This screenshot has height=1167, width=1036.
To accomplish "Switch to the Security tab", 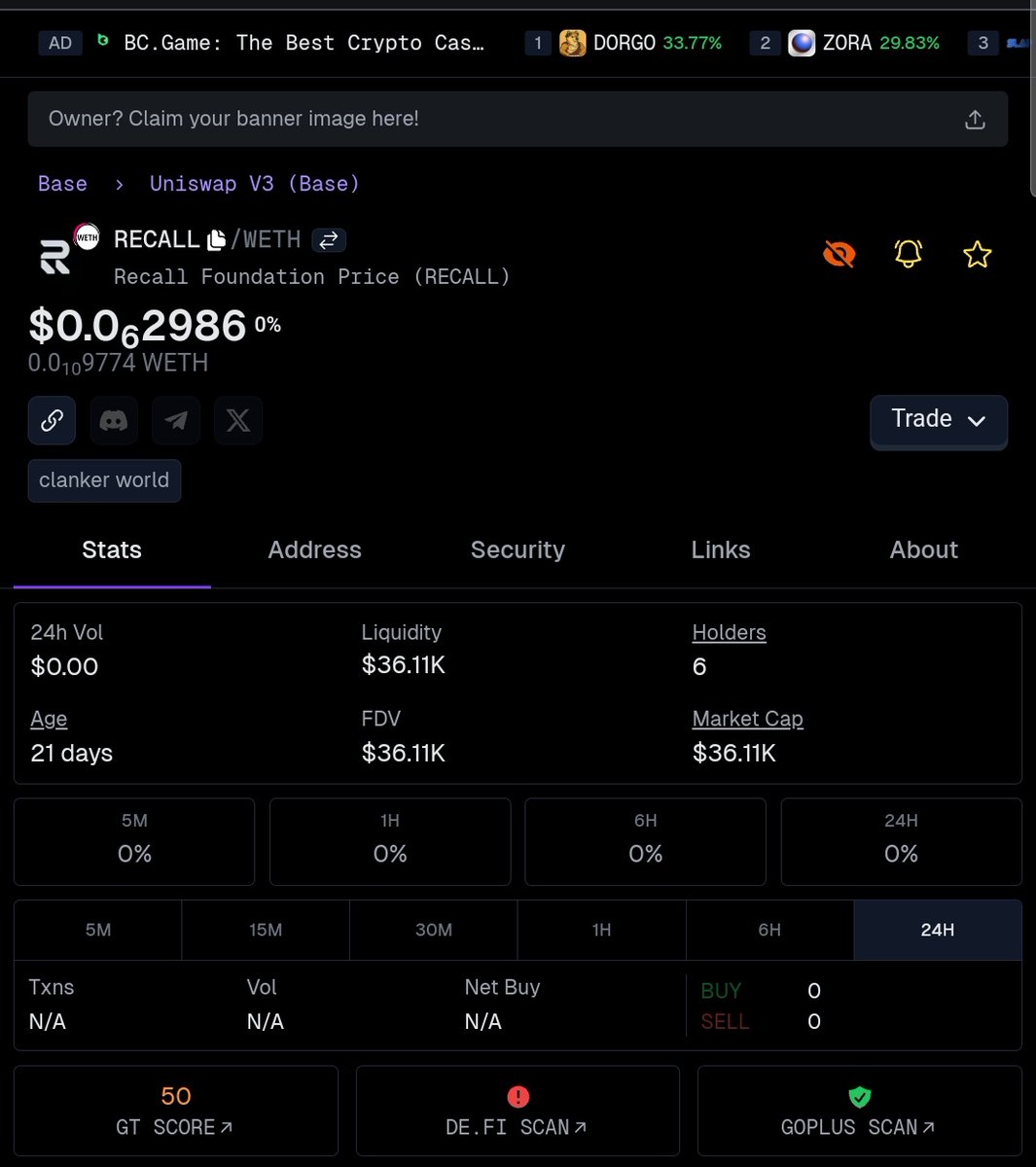I will [518, 550].
